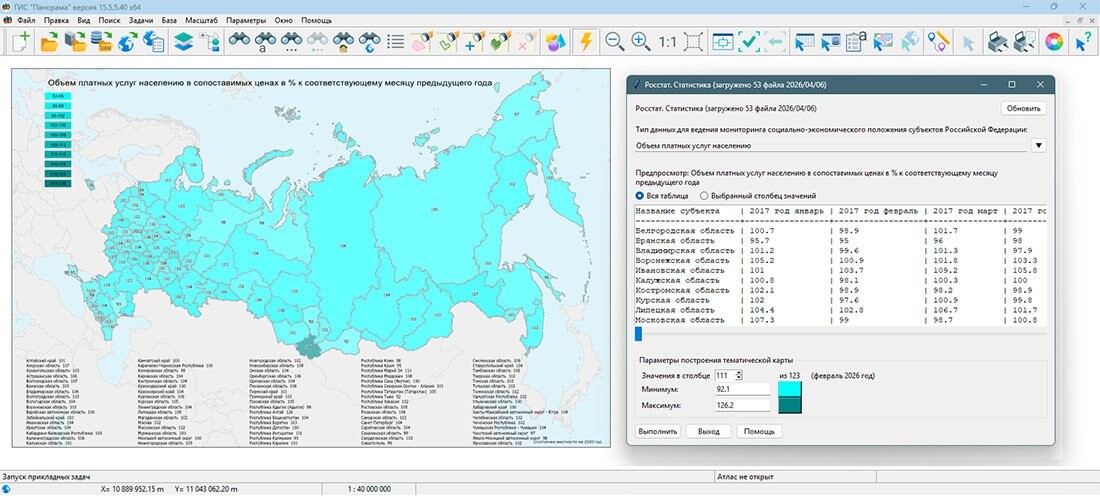Select the 'Вся таблица' radio option
This screenshot has width=1100, height=496.
[641, 196]
